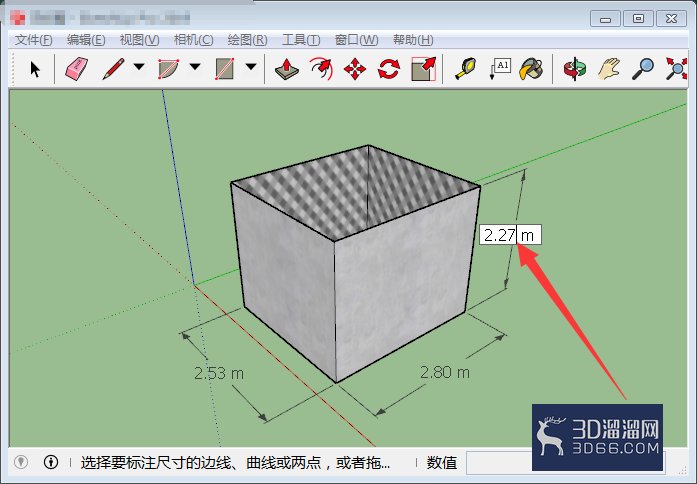Expand the Arc tool dropdown arrow
Viewport: 697px width, 484px height.
click(x=195, y=67)
